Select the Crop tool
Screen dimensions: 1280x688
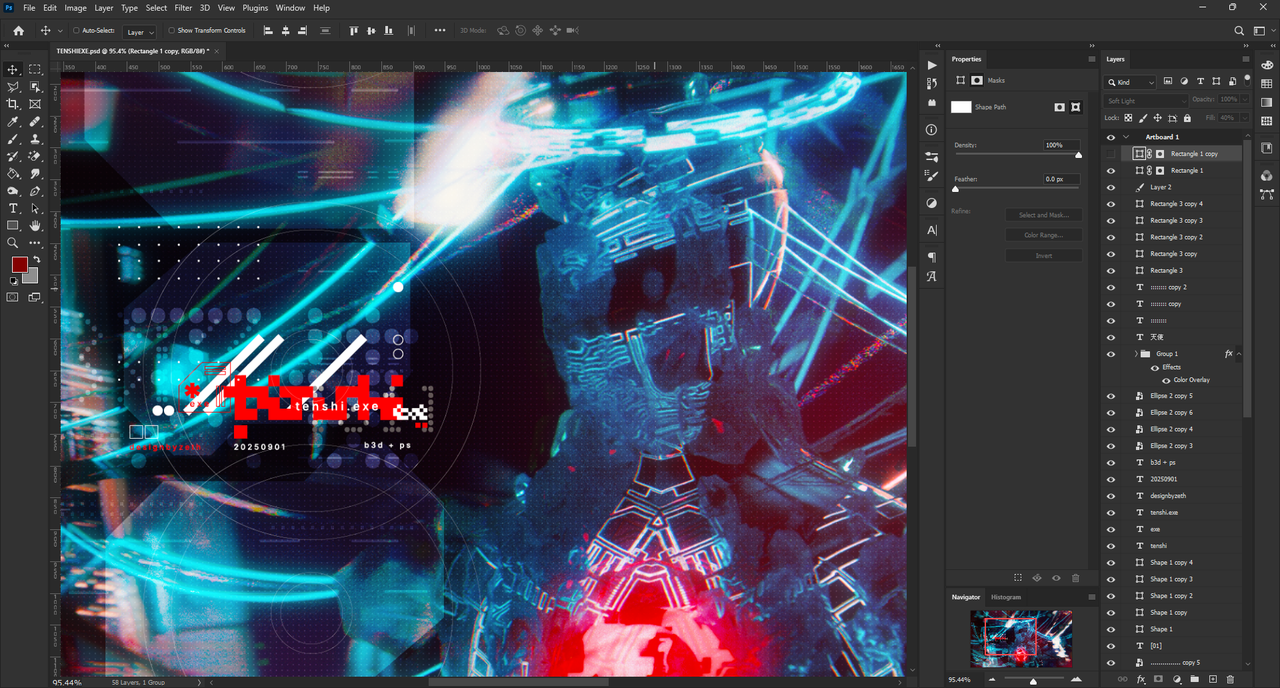13,104
